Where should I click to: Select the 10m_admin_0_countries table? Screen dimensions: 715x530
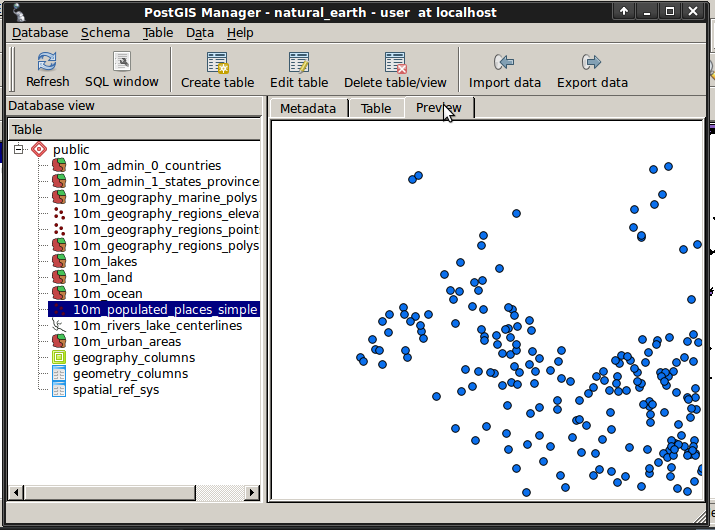click(147, 165)
